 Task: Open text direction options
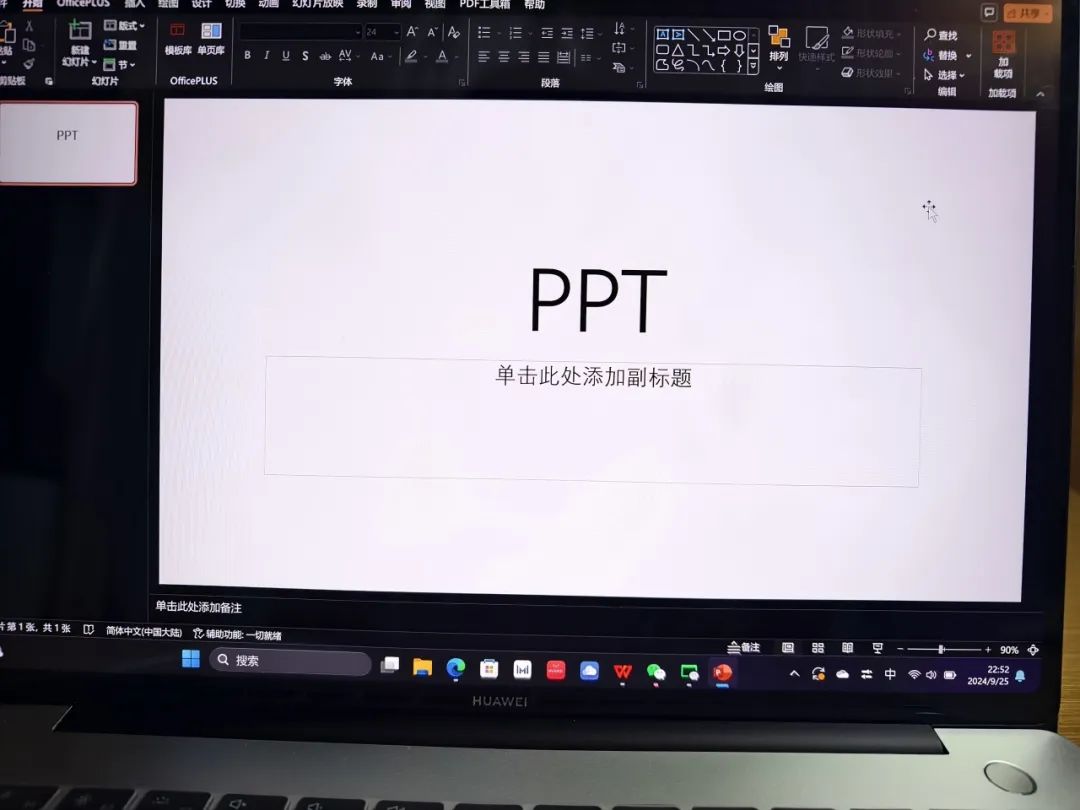coord(619,28)
